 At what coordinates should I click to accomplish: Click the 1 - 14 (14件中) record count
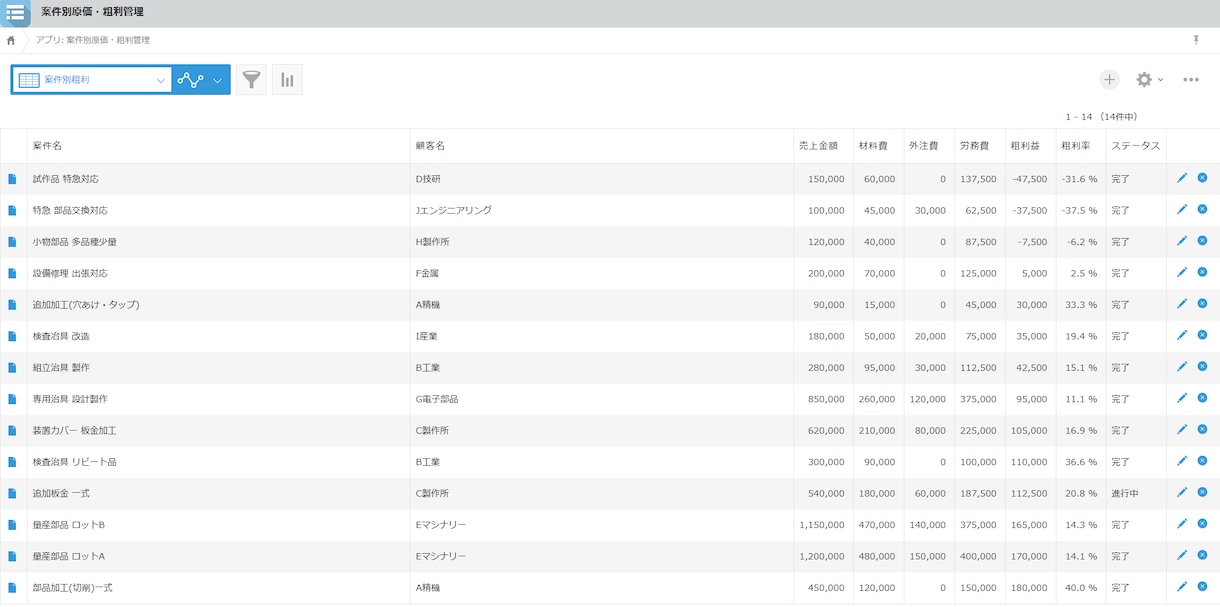(1101, 117)
